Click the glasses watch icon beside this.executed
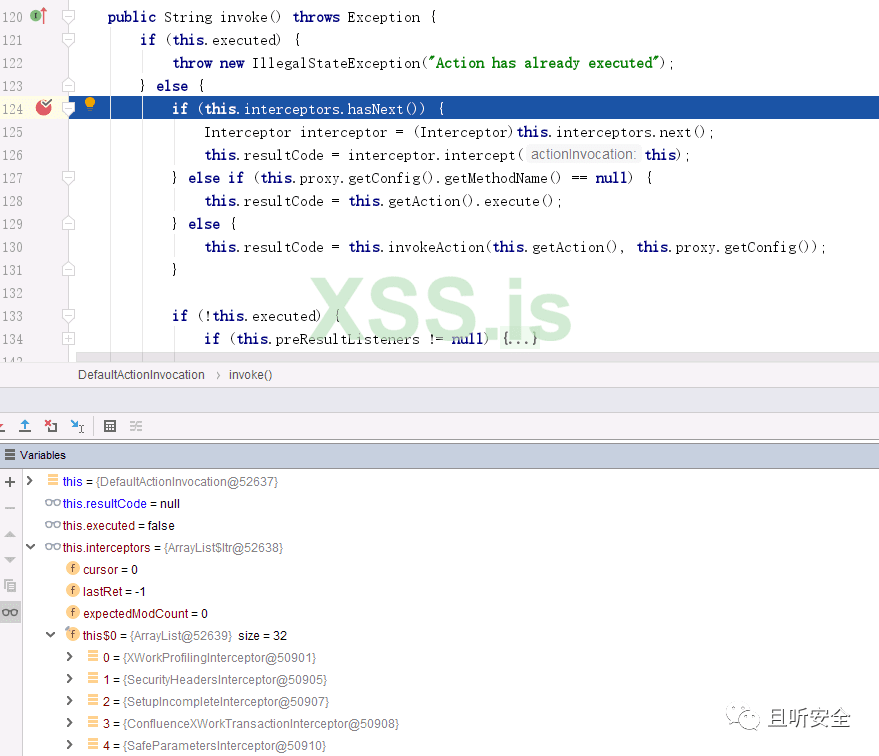The width and height of the screenshot is (879, 756). coord(53,525)
